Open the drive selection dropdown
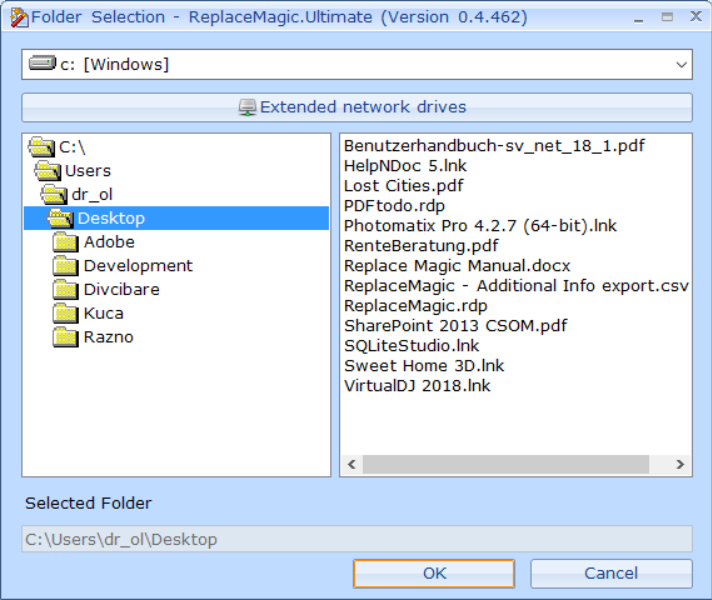This screenshot has width=712, height=600. [681, 65]
